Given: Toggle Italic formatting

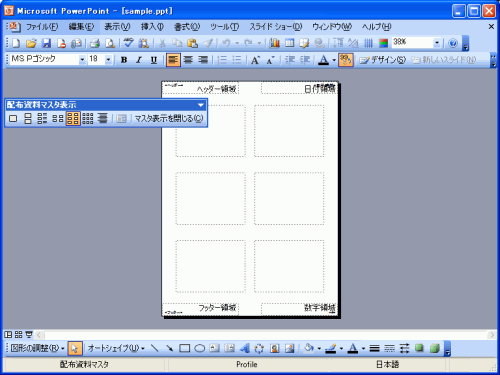Looking at the screenshot, I should 139,60.
